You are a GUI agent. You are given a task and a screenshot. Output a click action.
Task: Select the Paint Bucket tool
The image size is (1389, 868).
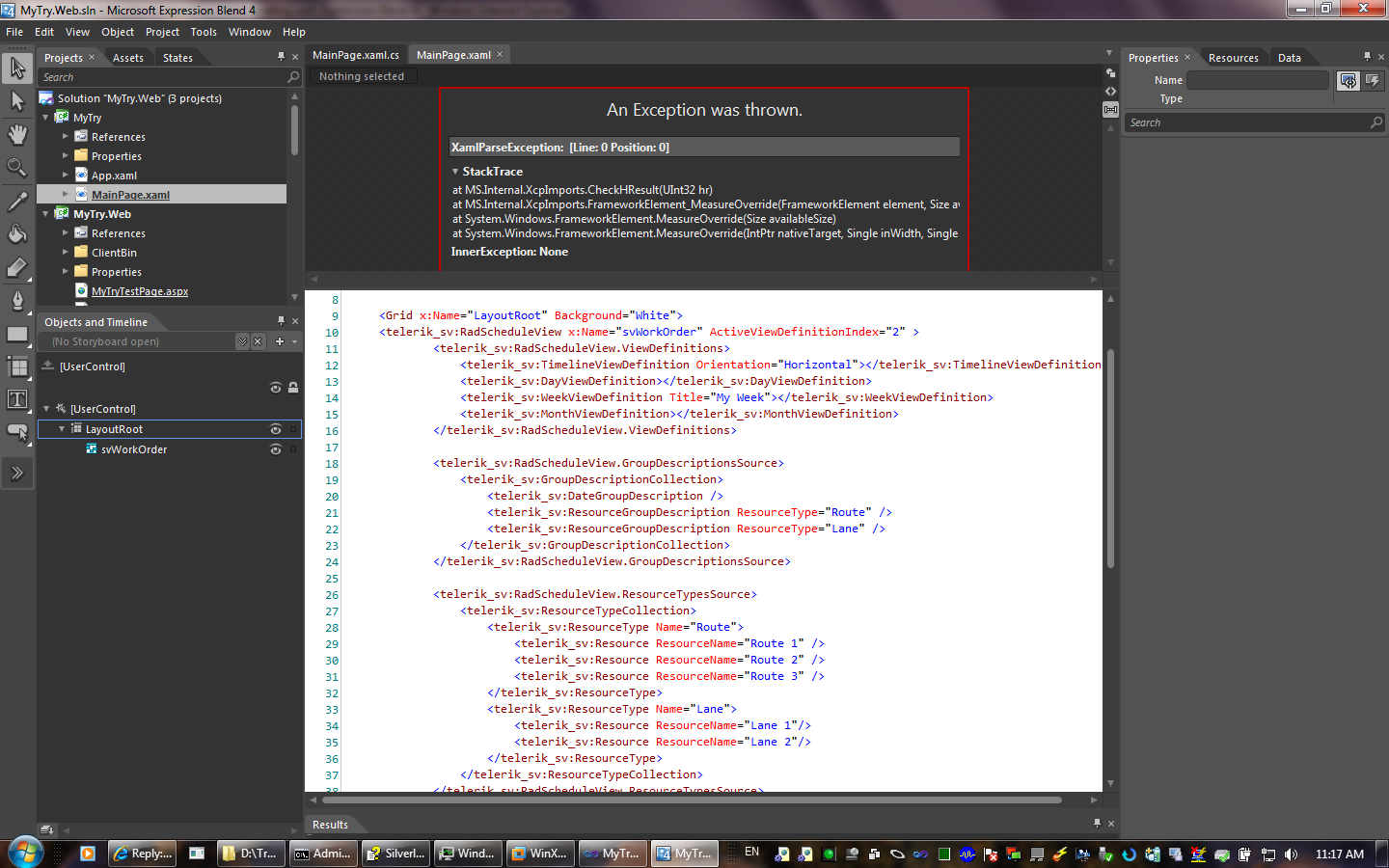click(17, 233)
